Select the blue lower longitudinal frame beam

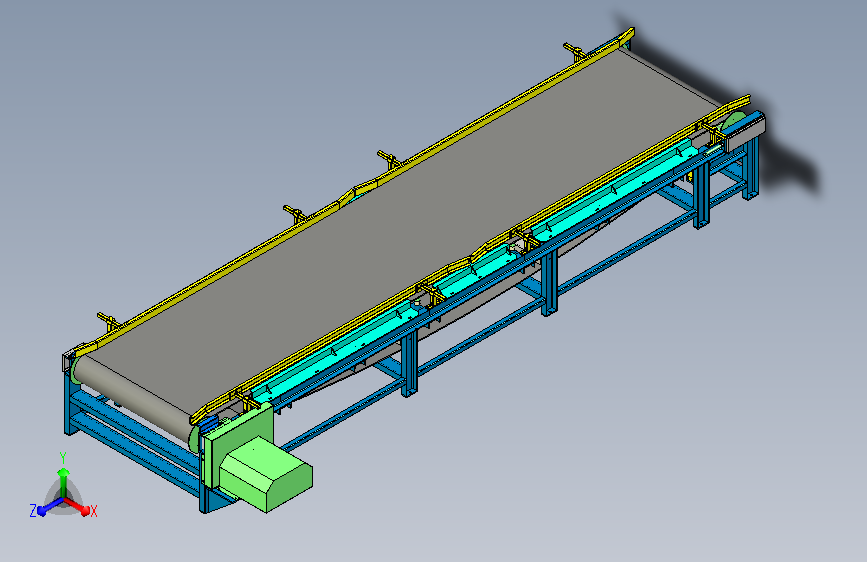[487, 329]
